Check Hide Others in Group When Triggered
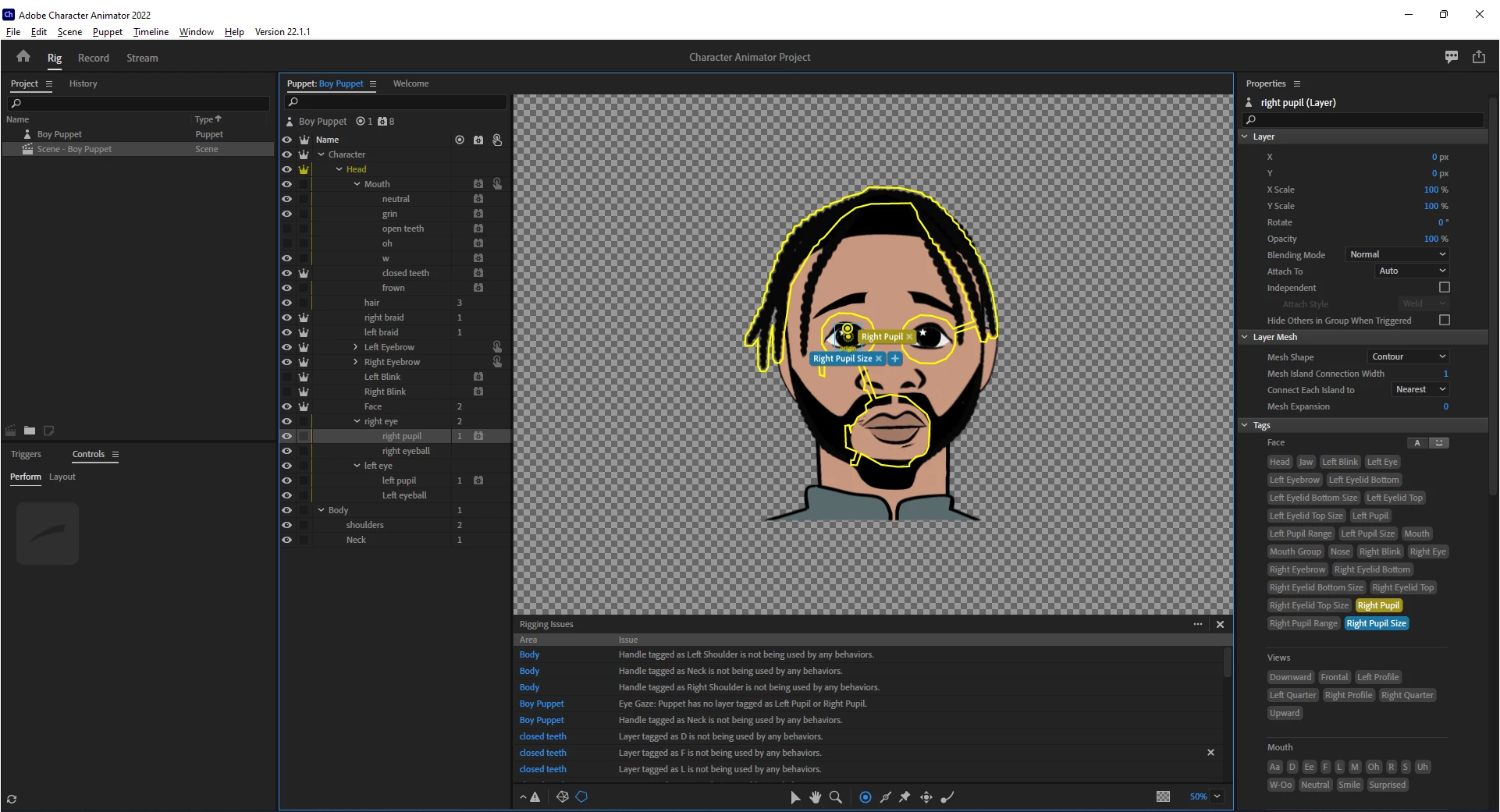The image size is (1500, 812). click(1445, 321)
